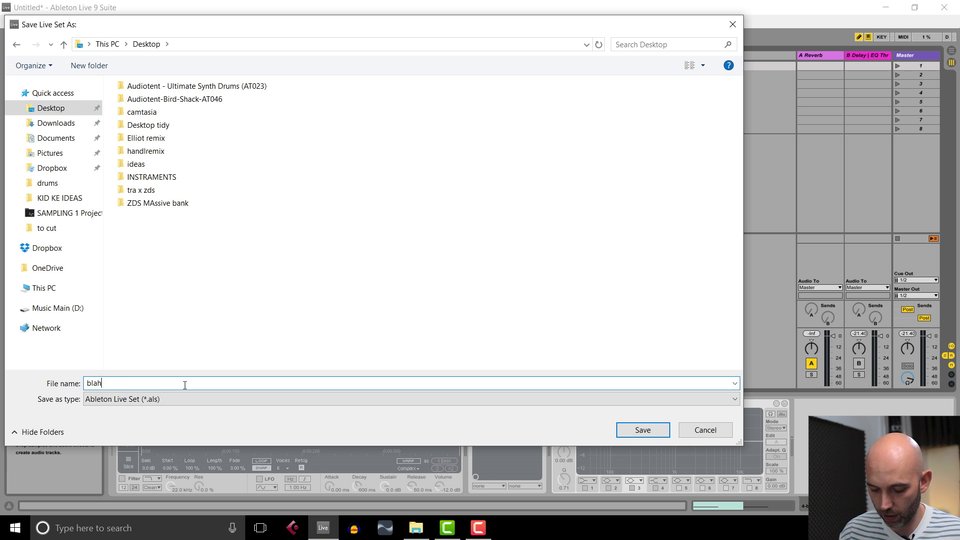
Task: Open green Camtasia taskbar icon
Action: (448, 528)
